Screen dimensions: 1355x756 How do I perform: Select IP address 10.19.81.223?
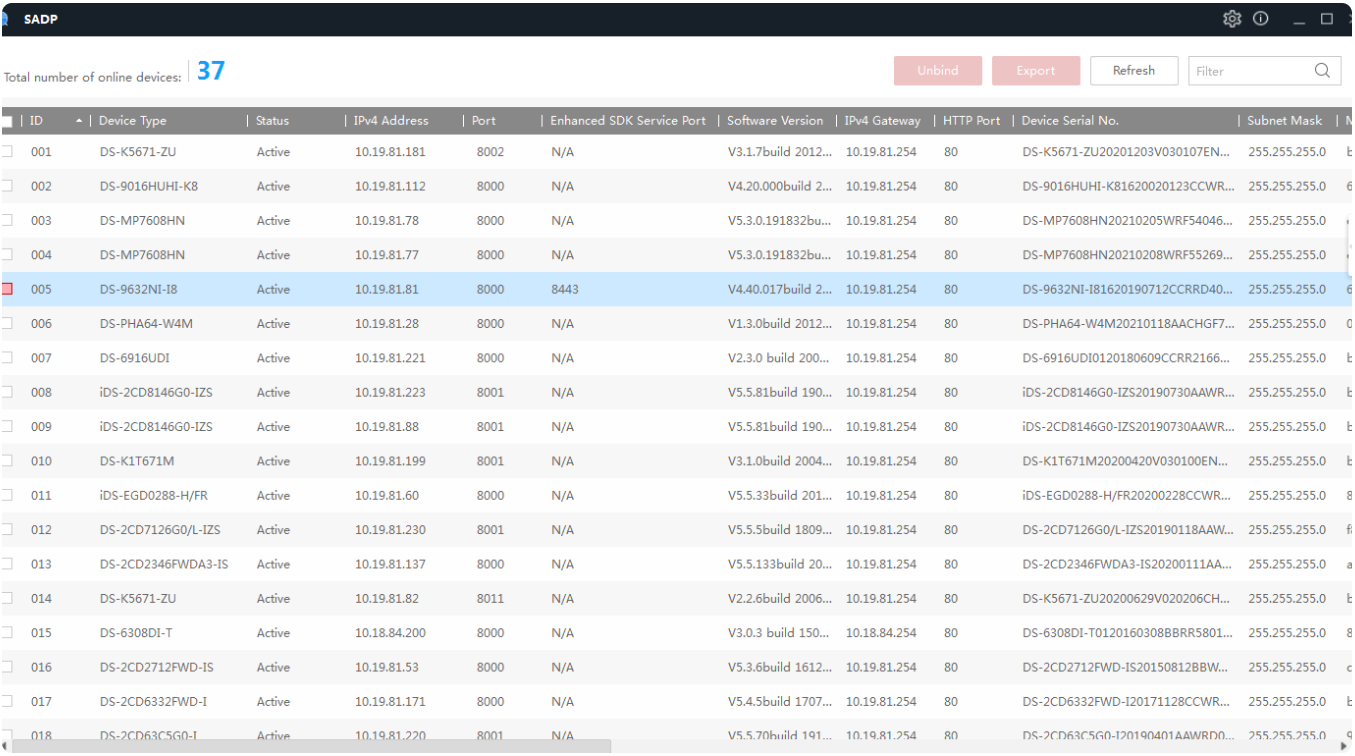[390, 392]
